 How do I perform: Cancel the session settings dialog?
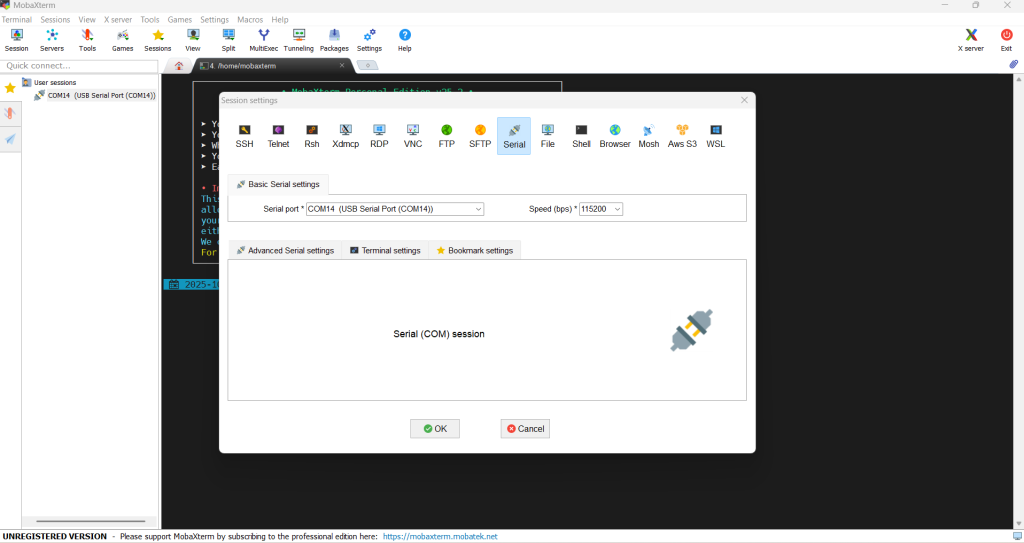tap(525, 428)
